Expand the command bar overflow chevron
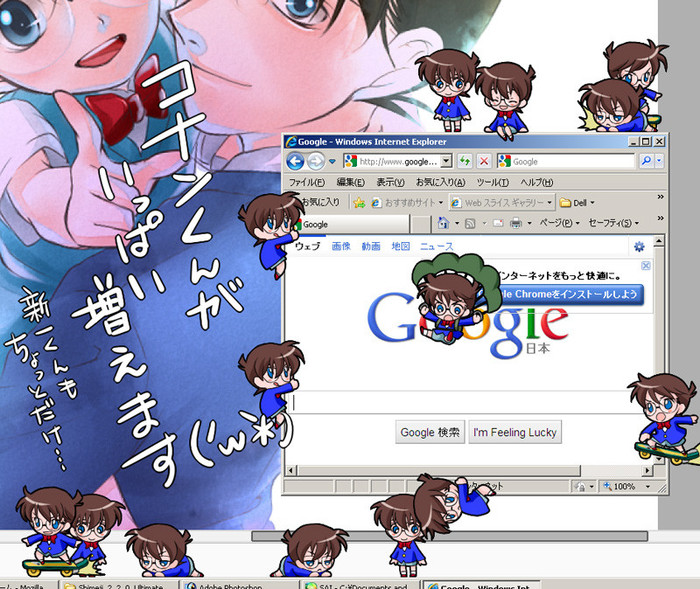Image resolution: width=700 pixels, height=589 pixels. point(661,218)
